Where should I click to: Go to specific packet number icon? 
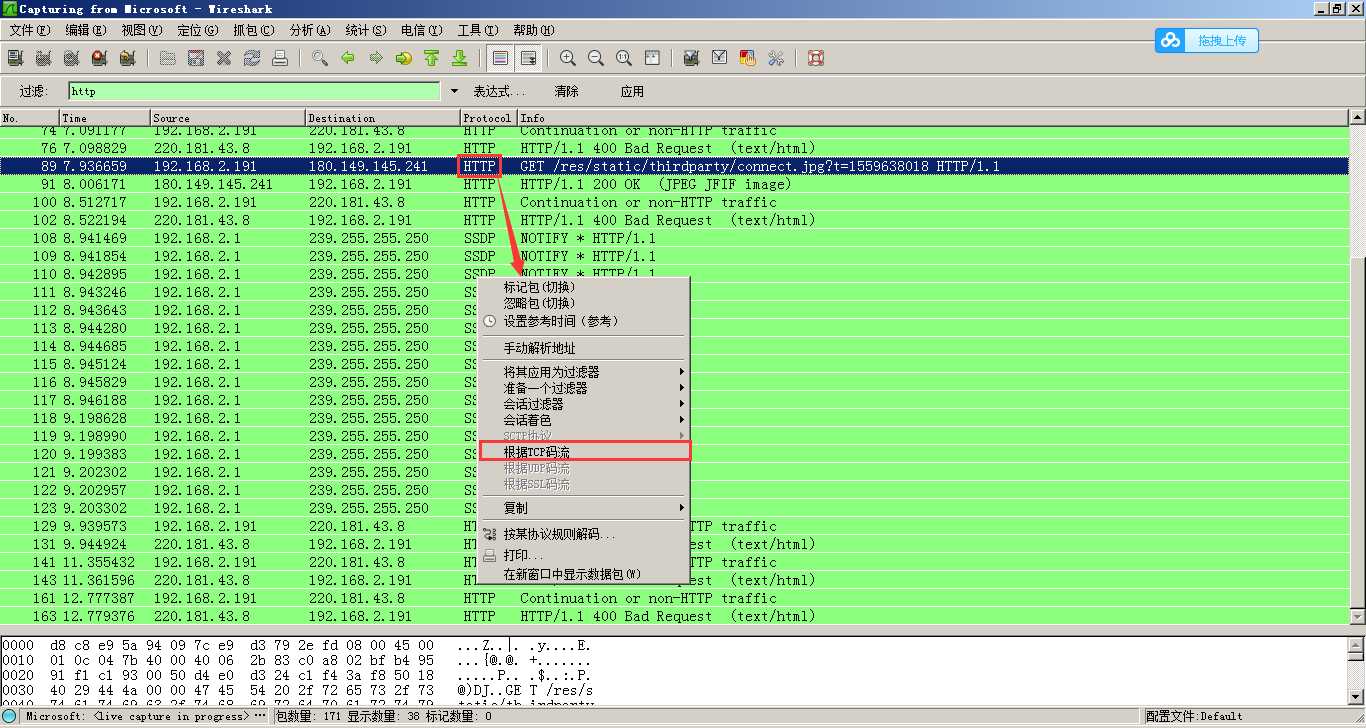(404, 58)
